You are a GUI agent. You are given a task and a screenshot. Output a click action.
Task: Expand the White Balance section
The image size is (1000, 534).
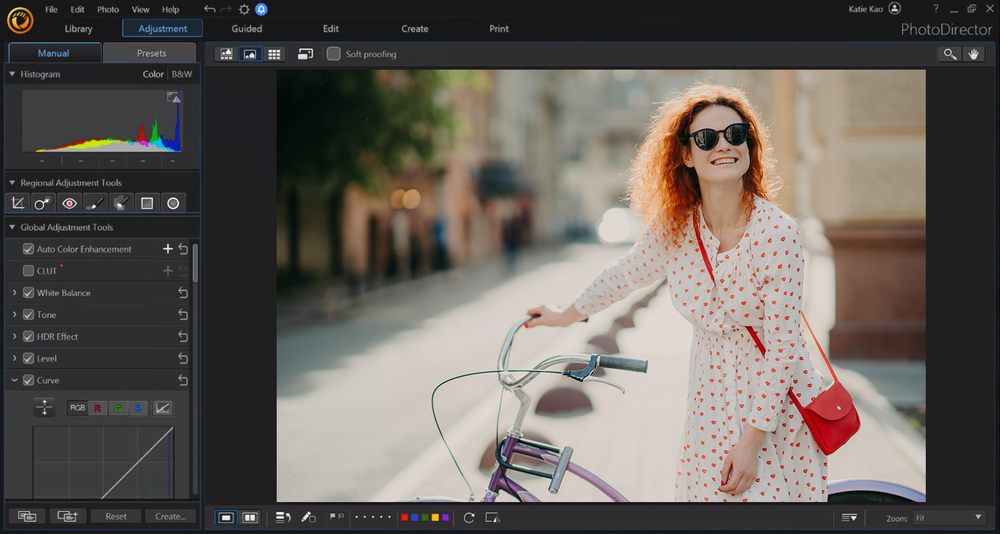(x=14, y=293)
